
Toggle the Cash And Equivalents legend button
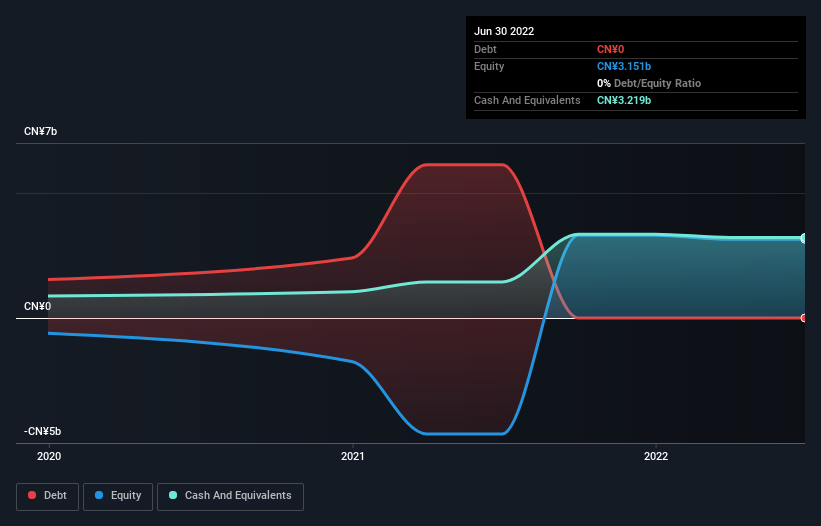coord(230,496)
